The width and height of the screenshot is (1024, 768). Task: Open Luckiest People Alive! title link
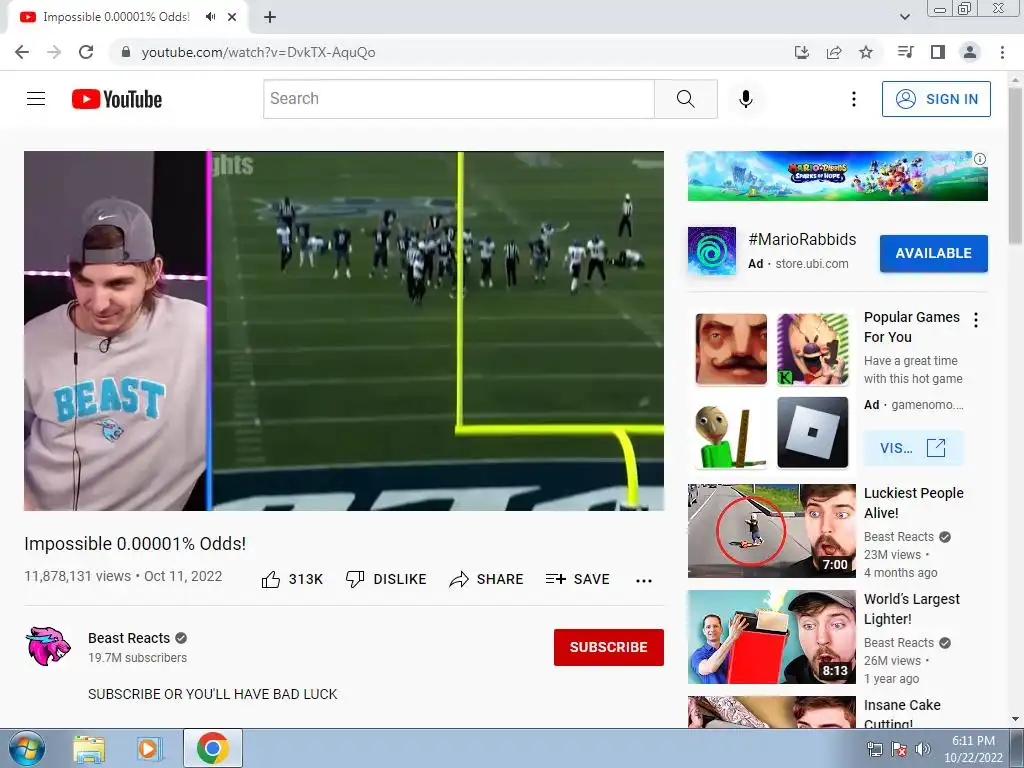914,503
